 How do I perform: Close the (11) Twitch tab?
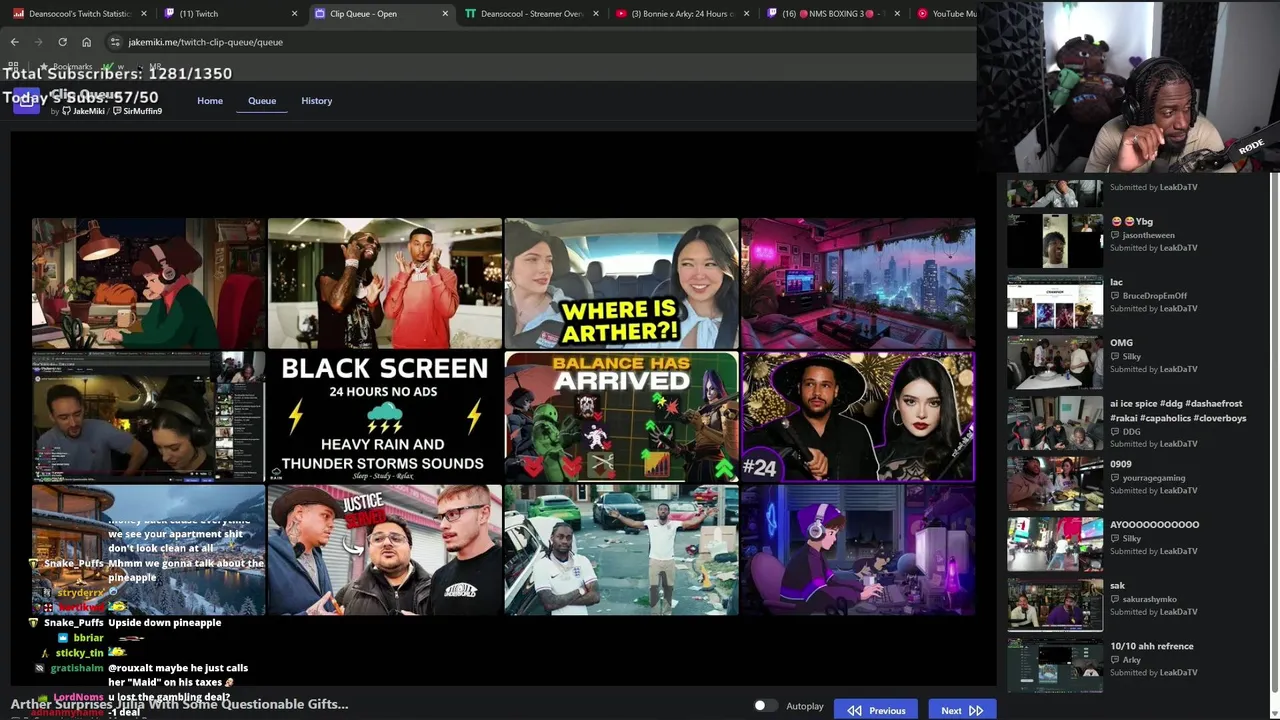(x=294, y=14)
